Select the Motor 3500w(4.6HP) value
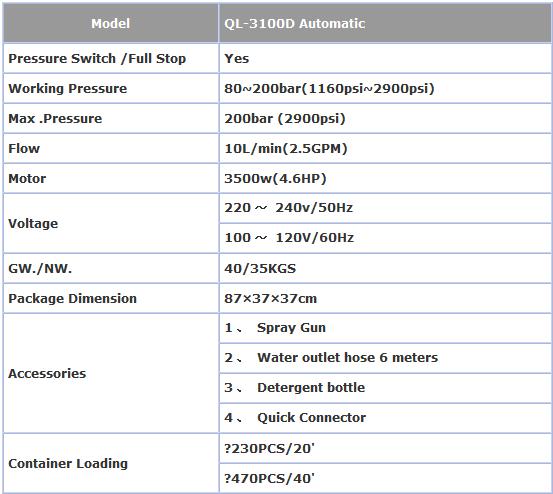 [275, 178]
